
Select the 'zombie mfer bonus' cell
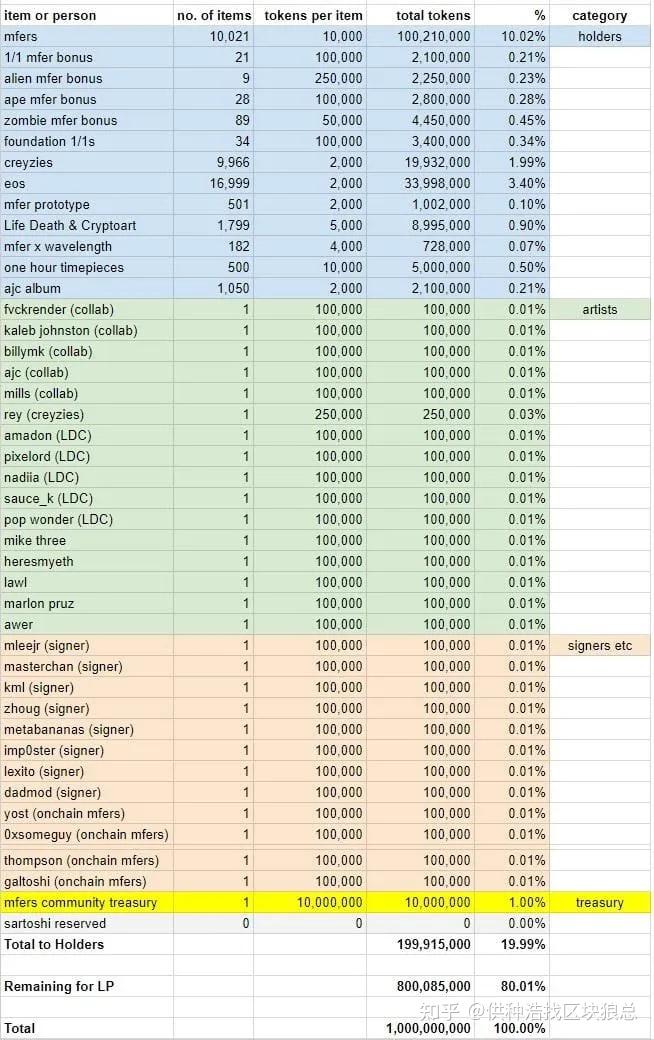pos(60,120)
